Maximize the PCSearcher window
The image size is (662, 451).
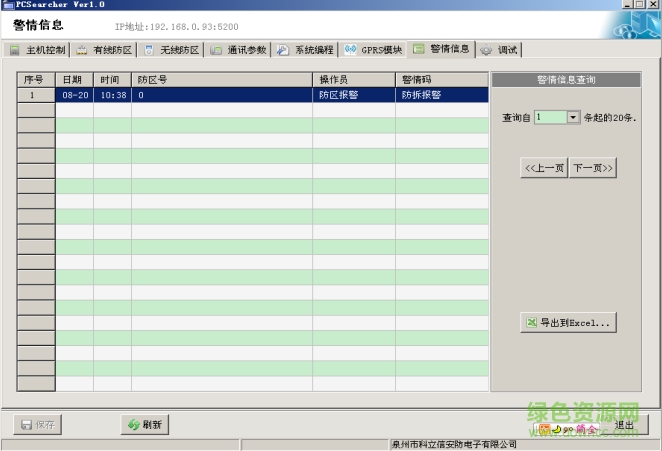(x=640, y=4)
